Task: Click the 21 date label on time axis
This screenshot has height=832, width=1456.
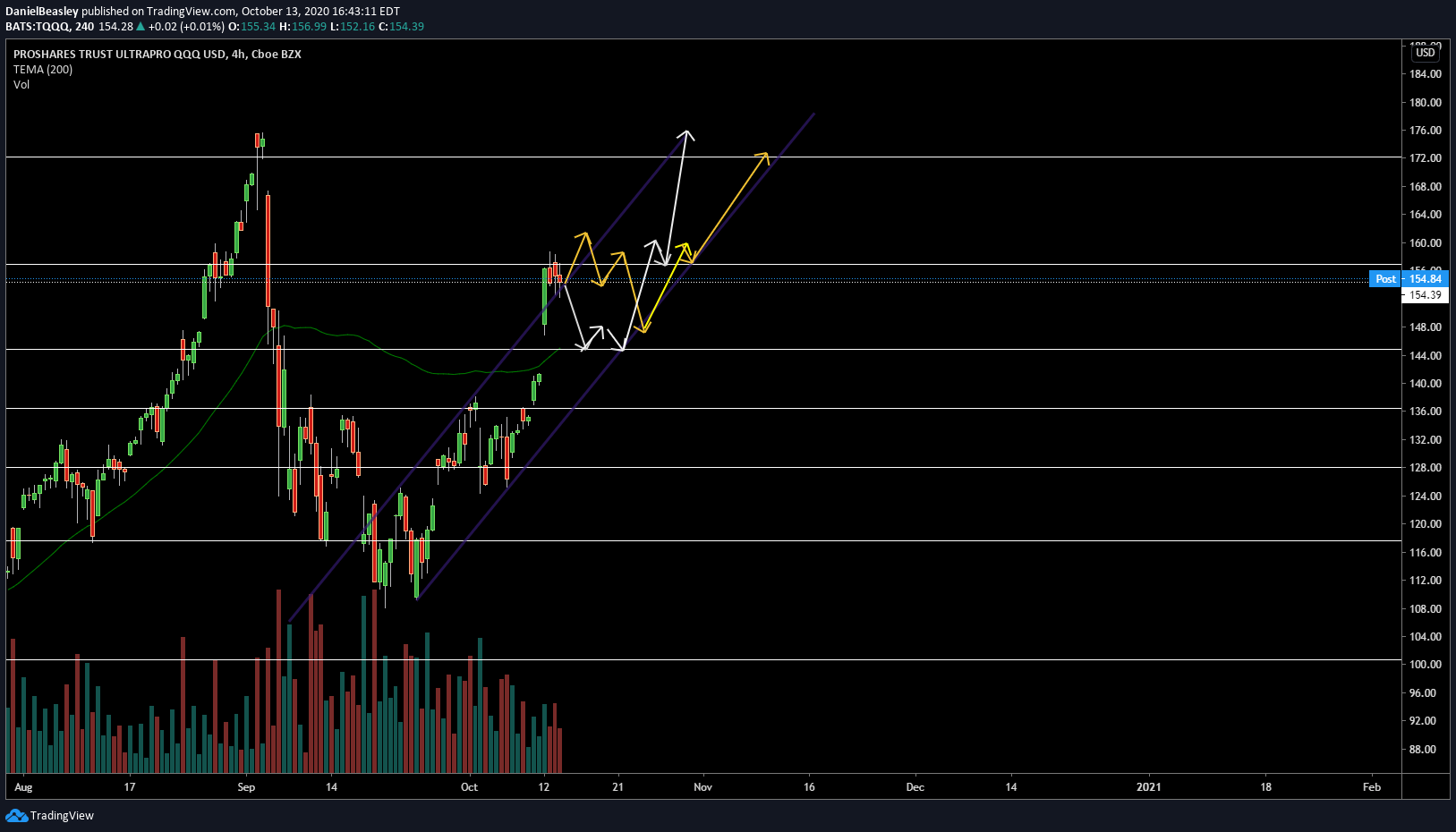Action: point(617,787)
